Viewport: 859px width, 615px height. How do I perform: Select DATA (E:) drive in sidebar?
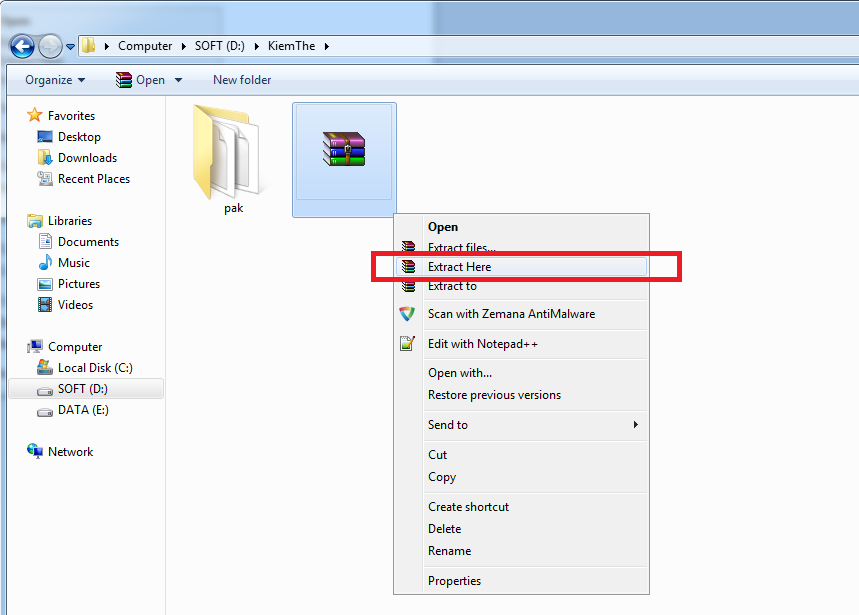(x=82, y=410)
